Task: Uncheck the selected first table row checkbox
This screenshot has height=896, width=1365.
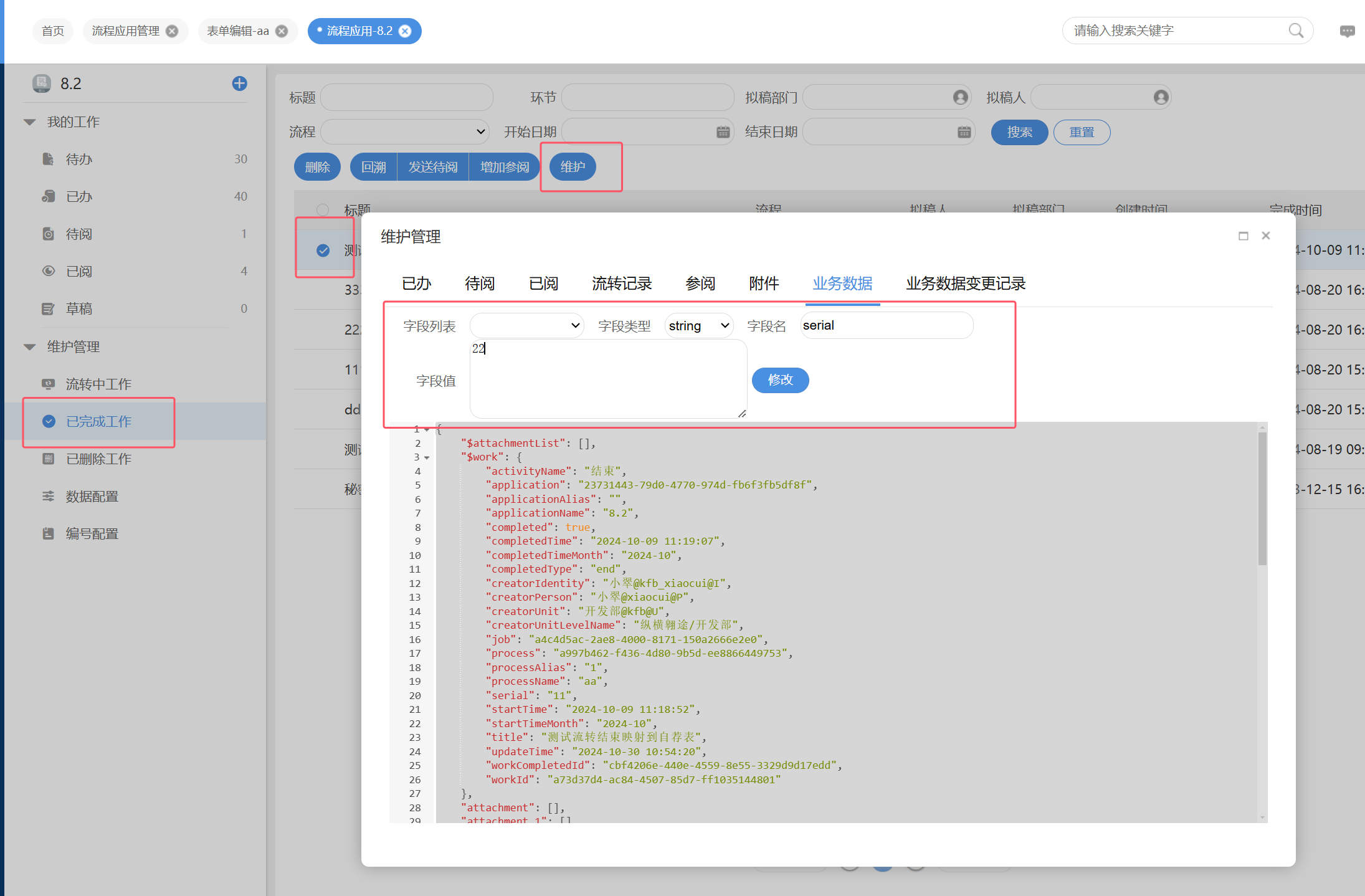Action: pyautogui.click(x=323, y=250)
